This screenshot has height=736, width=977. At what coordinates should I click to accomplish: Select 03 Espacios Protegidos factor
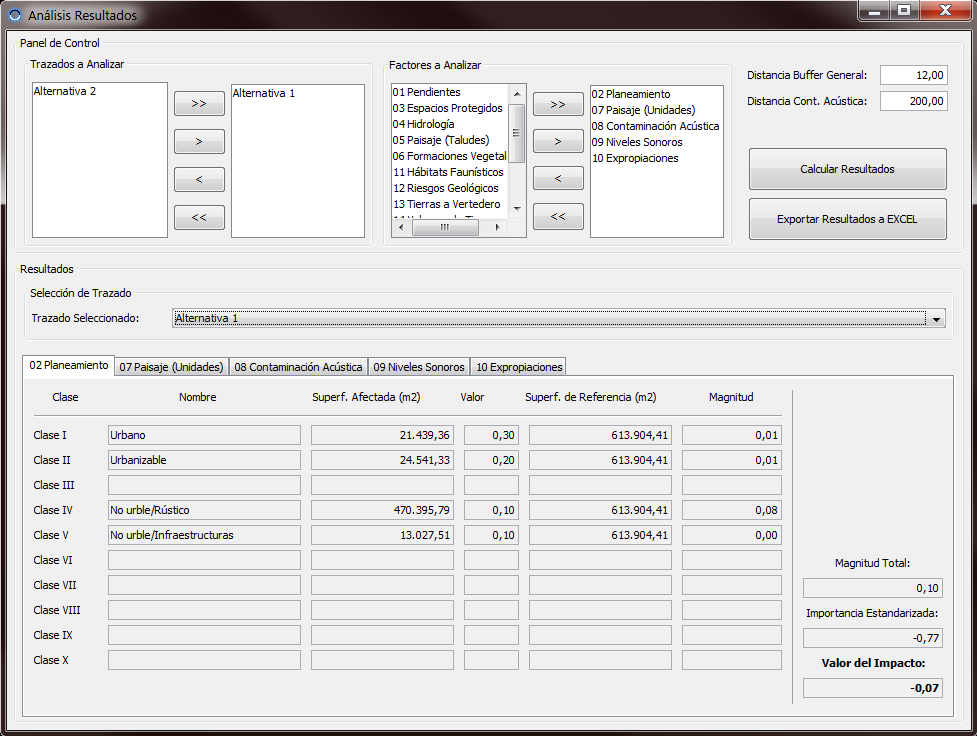pos(447,108)
